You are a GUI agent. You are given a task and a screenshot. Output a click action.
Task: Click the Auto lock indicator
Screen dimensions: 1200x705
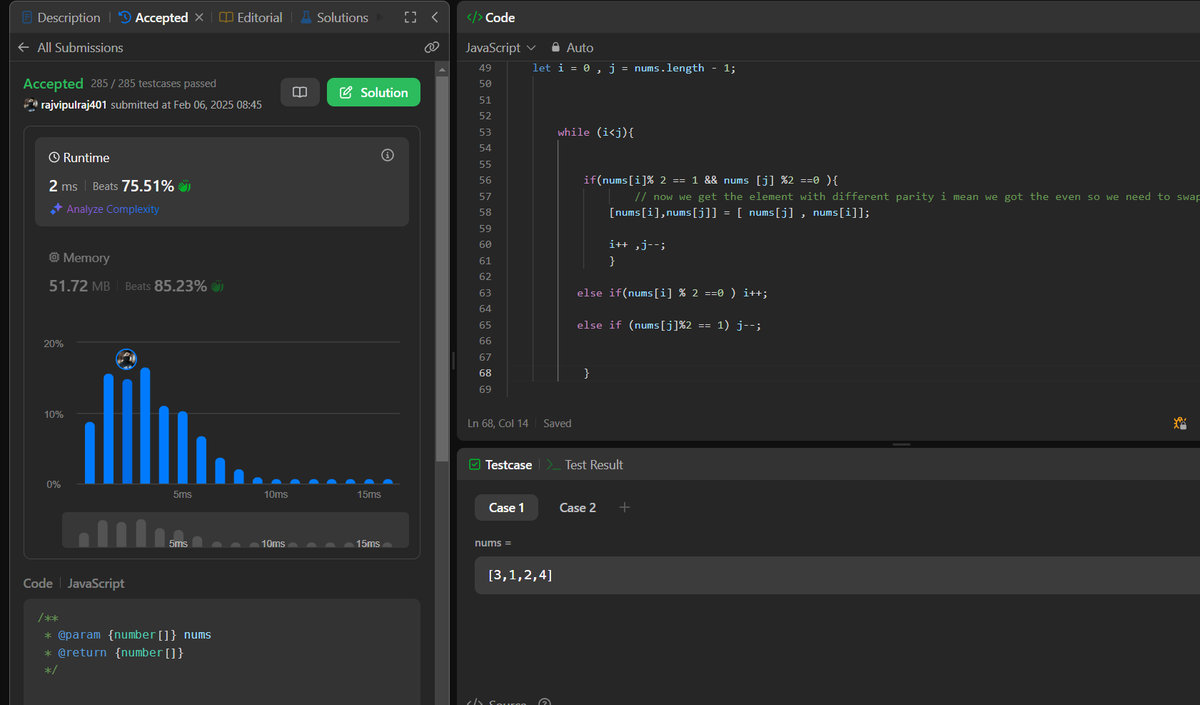coord(572,47)
